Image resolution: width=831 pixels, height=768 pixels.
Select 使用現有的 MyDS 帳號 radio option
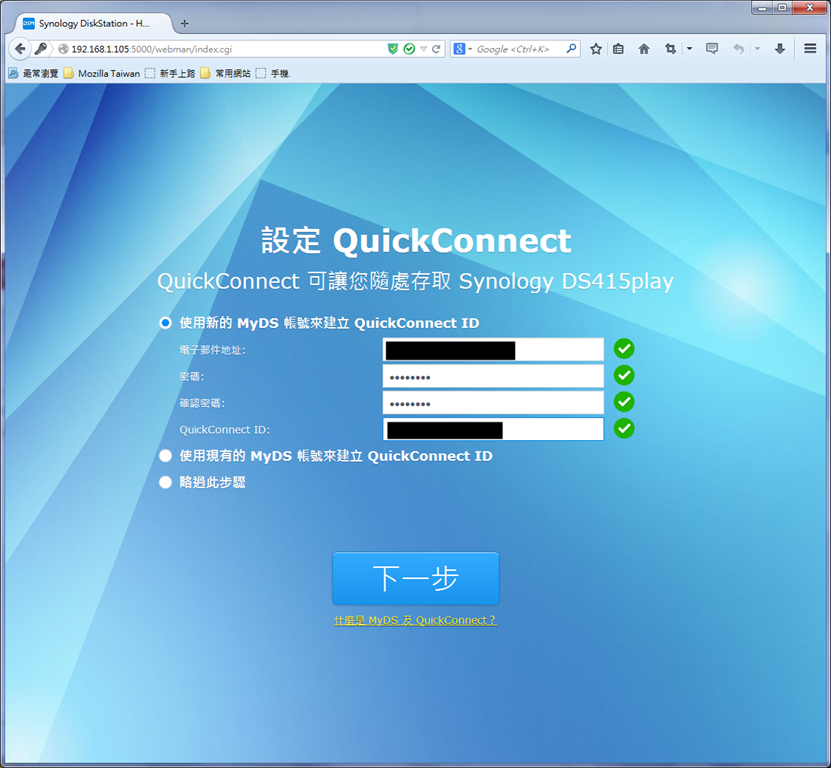point(165,456)
